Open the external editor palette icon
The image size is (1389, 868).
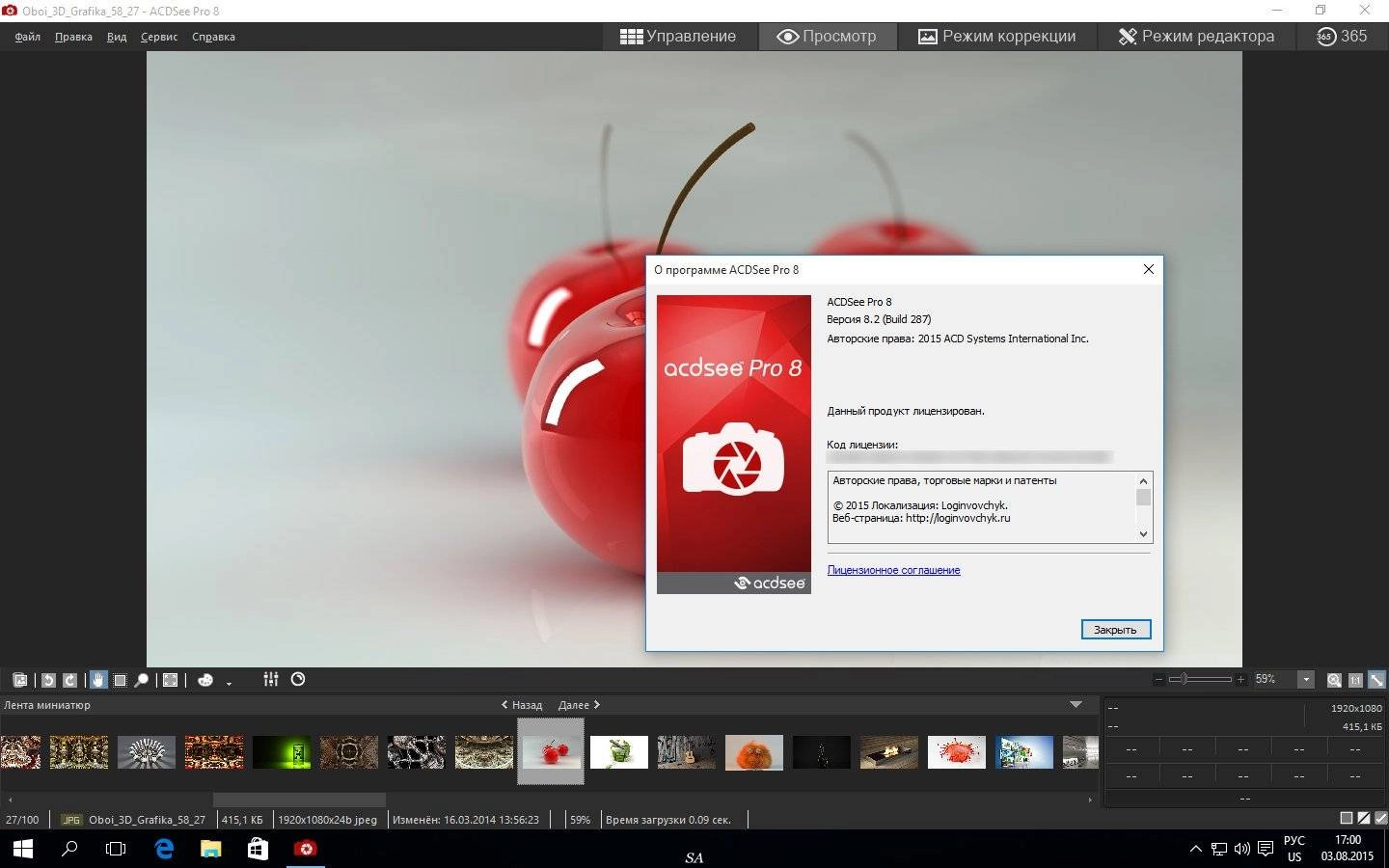click(x=205, y=680)
